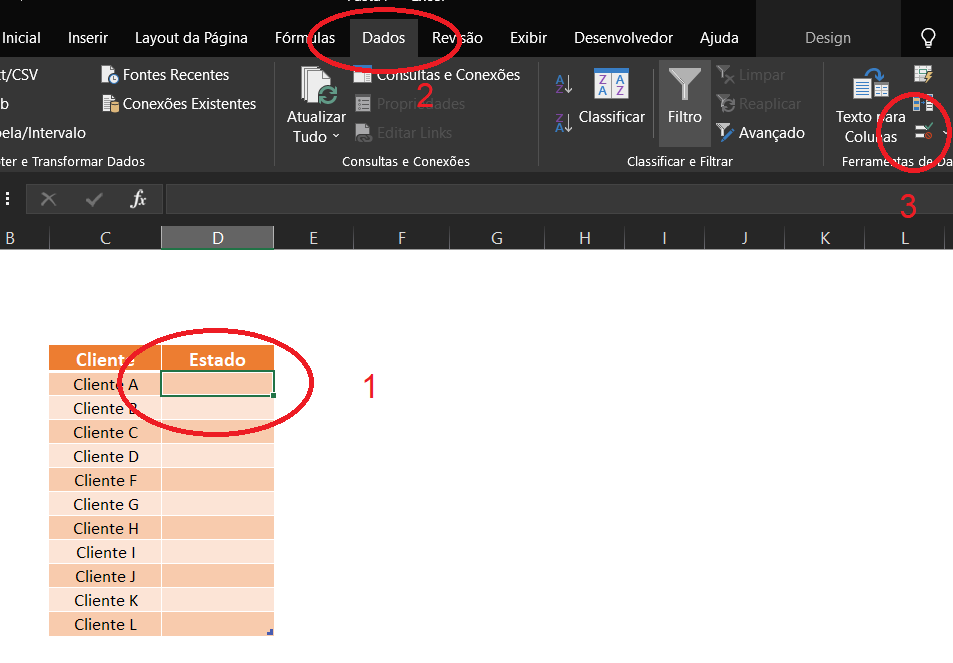Click the lightbulb Tell Me icon

928,38
